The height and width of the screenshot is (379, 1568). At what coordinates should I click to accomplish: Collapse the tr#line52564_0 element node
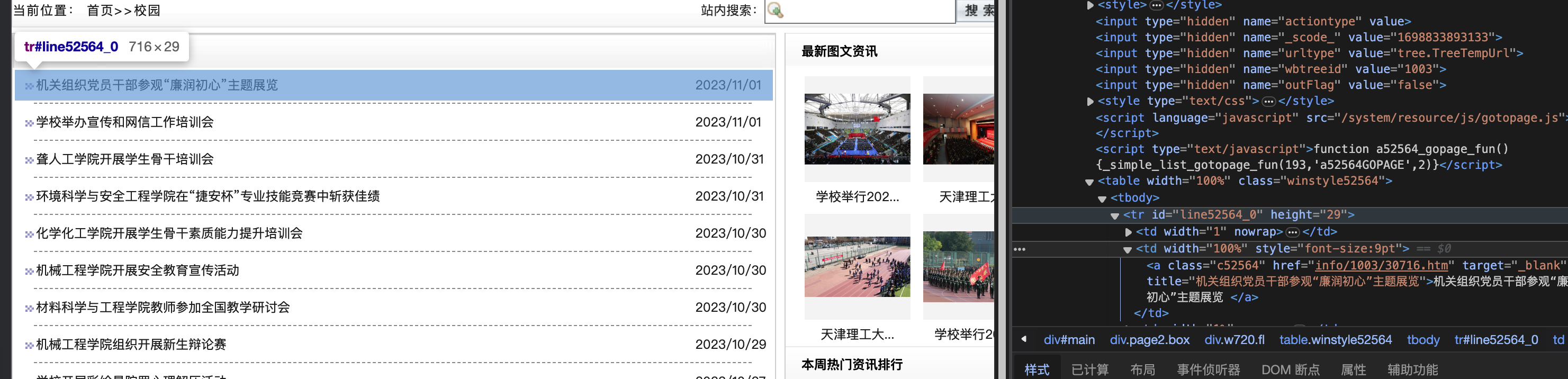click(1114, 216)
